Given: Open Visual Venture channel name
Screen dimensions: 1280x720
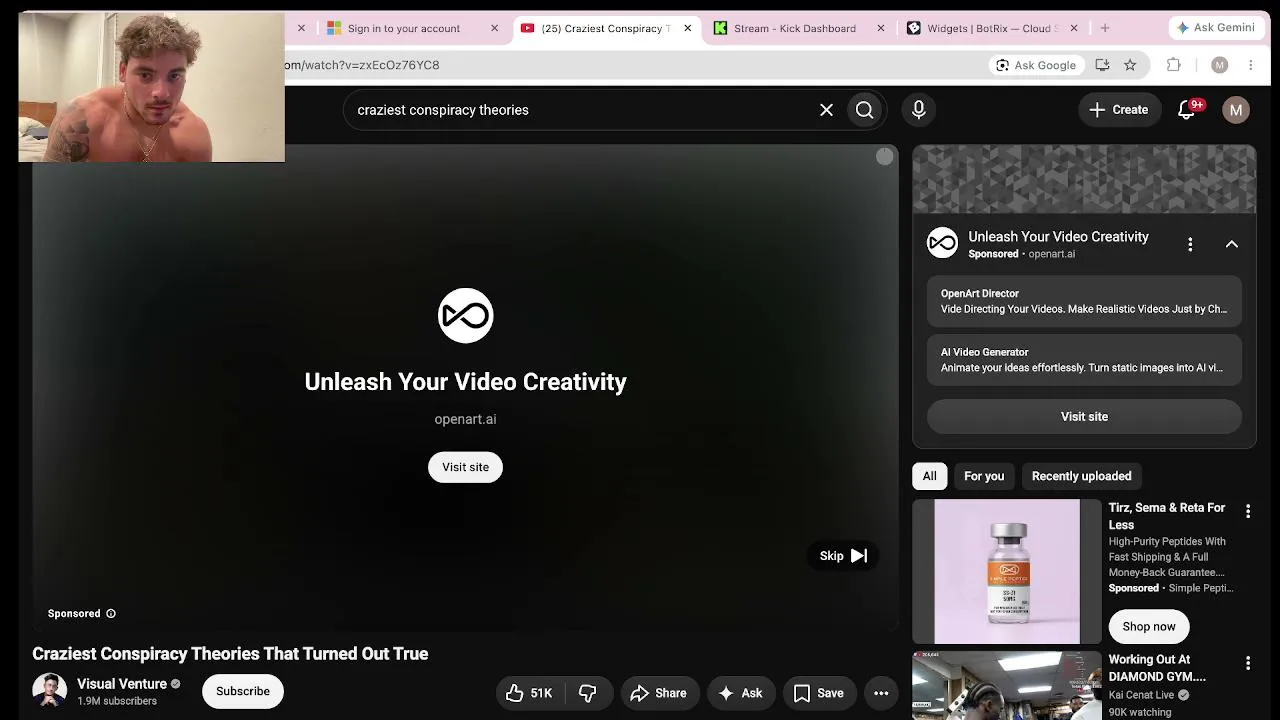Looking at the screenshot, I should click(122, 684).
